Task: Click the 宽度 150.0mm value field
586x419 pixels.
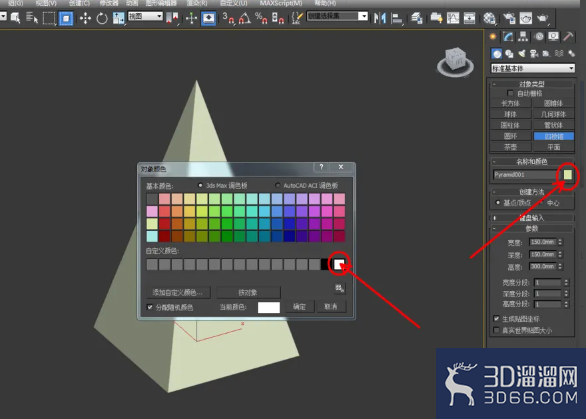Action: point(543,242)
